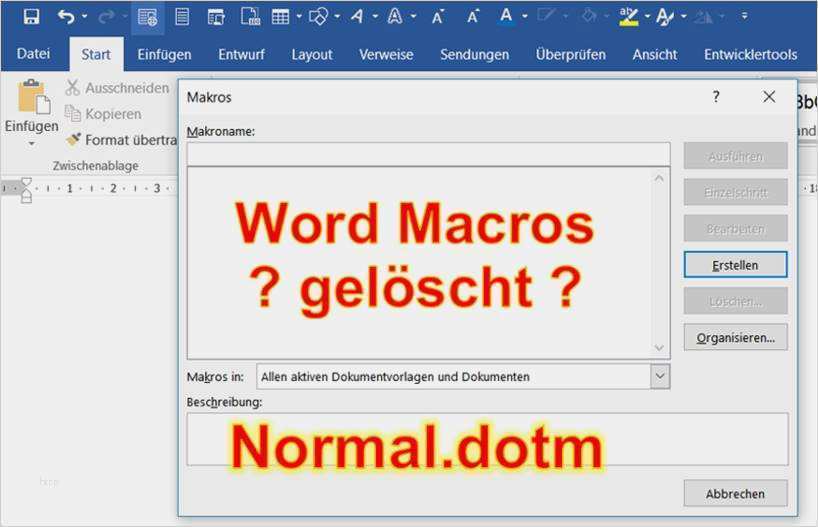Open the outlined A text effects dropdown arrow
The image size is (818, 527).
(x=413, y=17)
